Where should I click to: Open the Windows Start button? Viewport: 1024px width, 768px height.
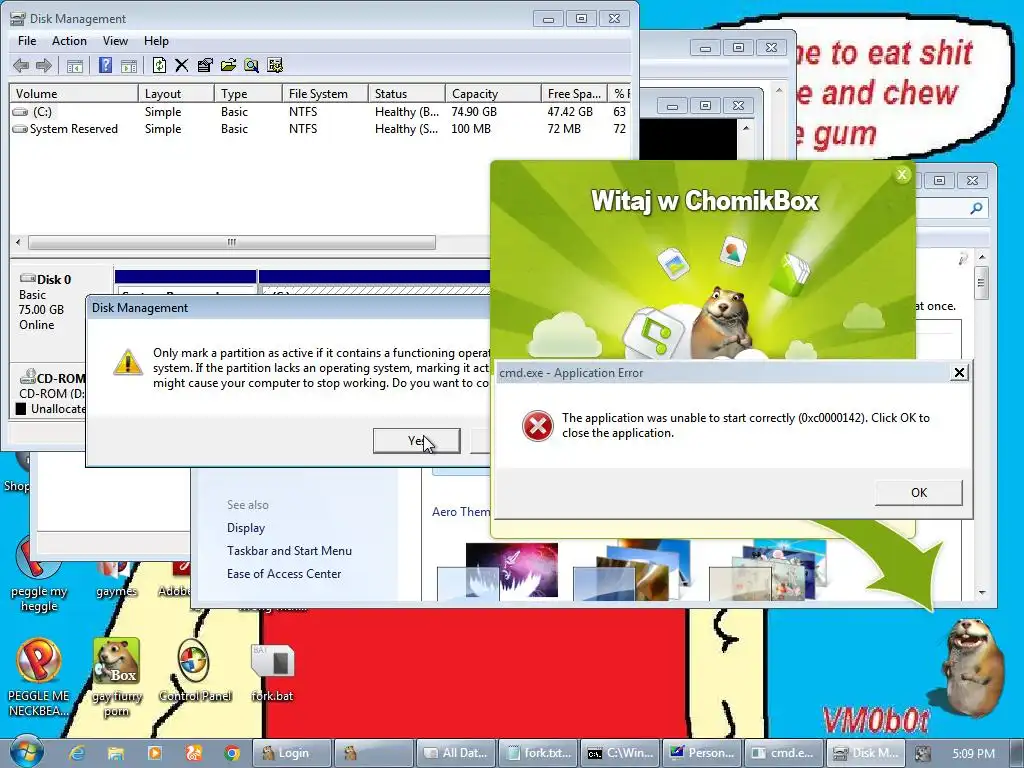(25, 752)
